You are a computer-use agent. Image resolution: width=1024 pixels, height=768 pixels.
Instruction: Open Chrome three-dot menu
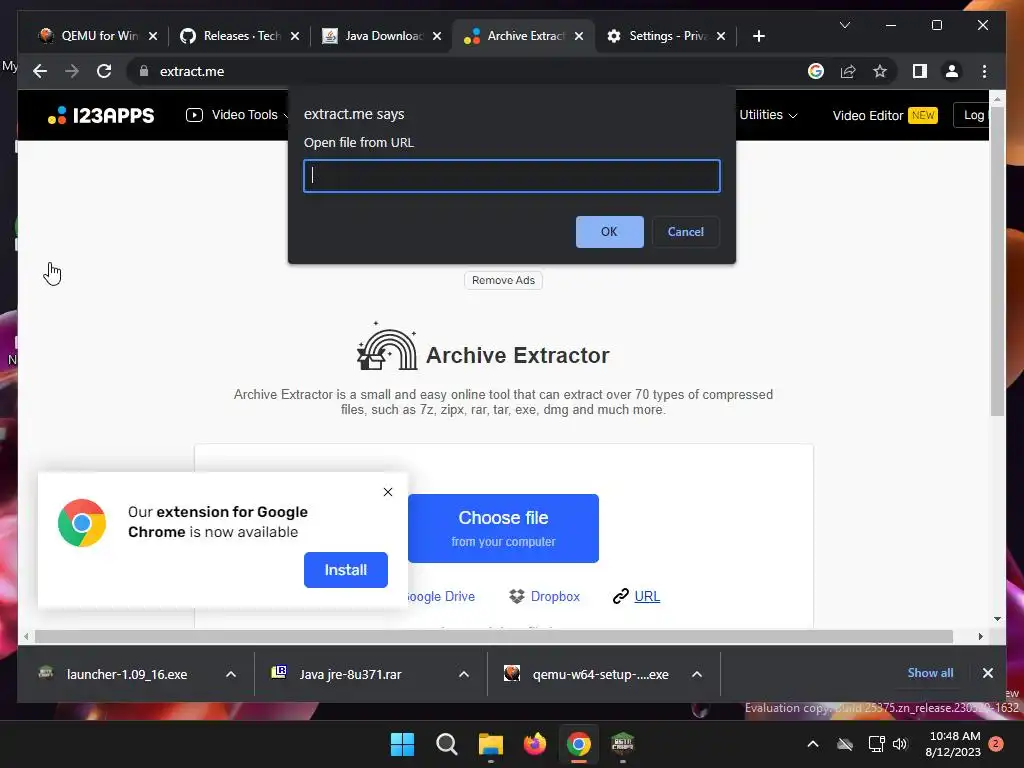coord(984,71)
